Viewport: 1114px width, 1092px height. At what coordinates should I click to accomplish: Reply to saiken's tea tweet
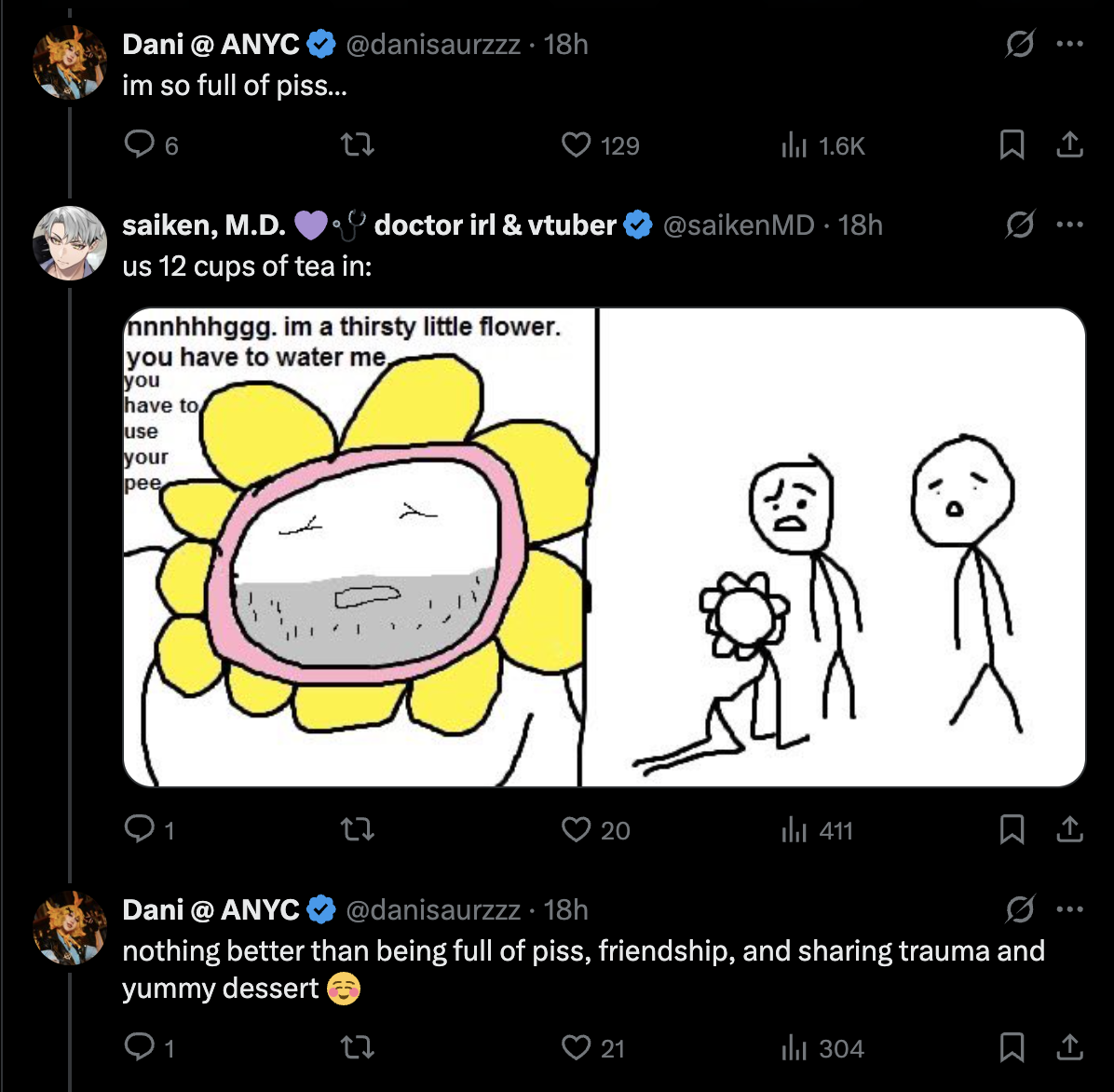tap(139, 829)
